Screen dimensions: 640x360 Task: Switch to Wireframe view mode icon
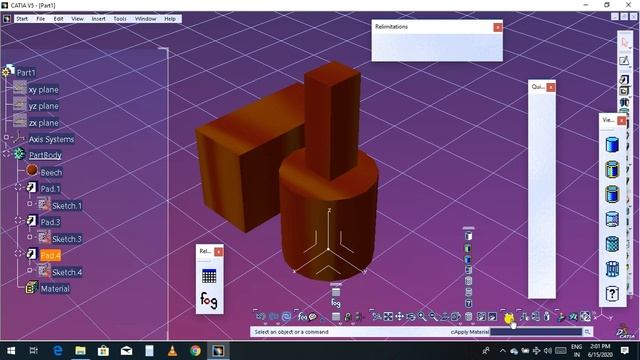(x=612, y=269)
